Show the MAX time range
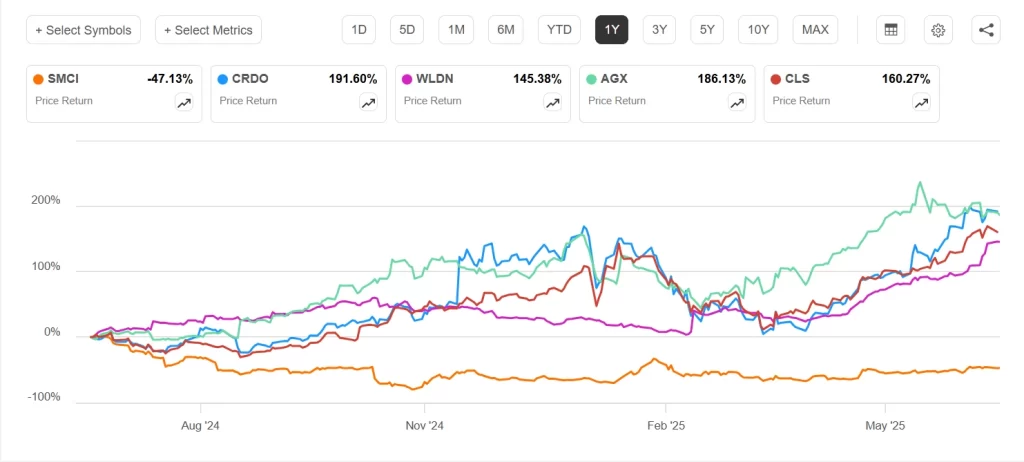Image resolution: width=1024 pixels, height=462 pixels. [815, 30]
